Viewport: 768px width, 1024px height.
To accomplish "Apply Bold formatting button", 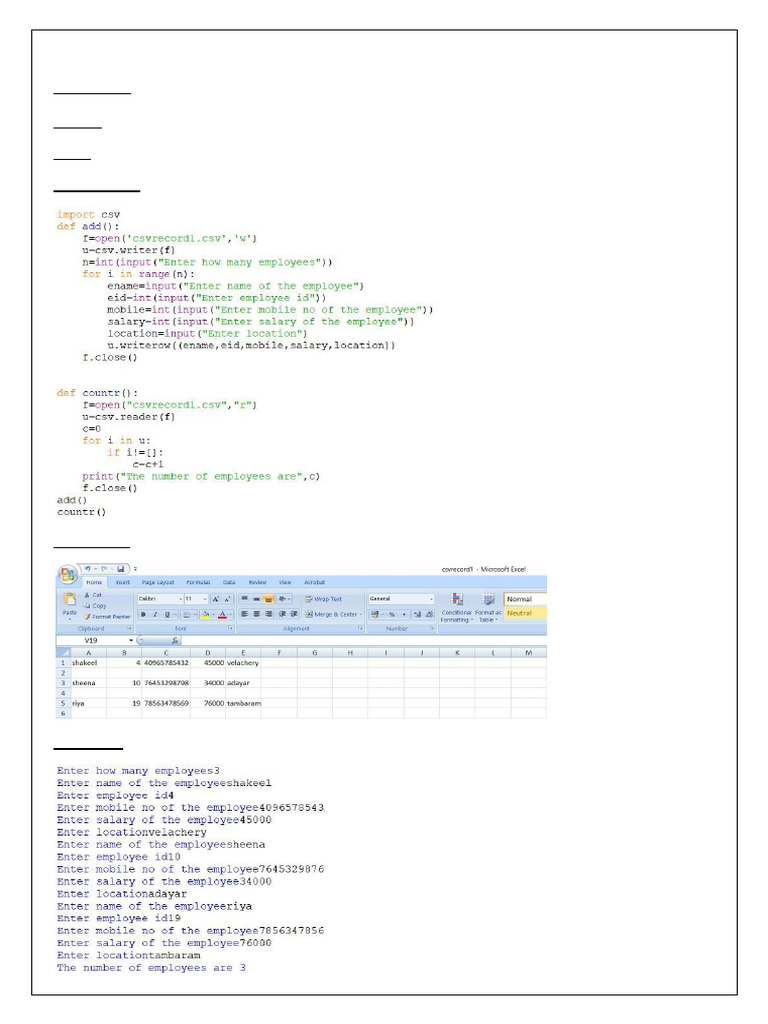I will [143, 614].
